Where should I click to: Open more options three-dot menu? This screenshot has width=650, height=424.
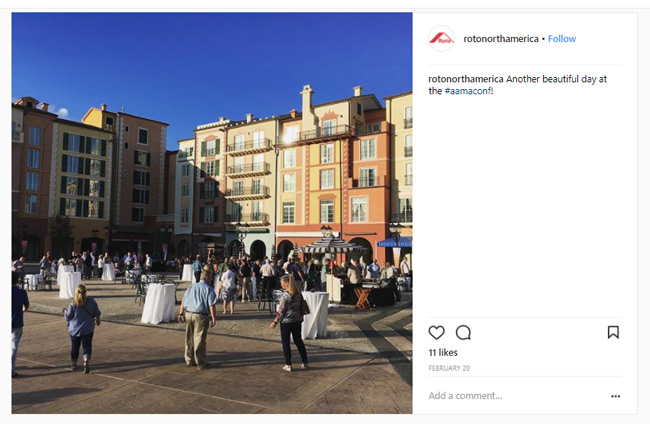[616, 396]
